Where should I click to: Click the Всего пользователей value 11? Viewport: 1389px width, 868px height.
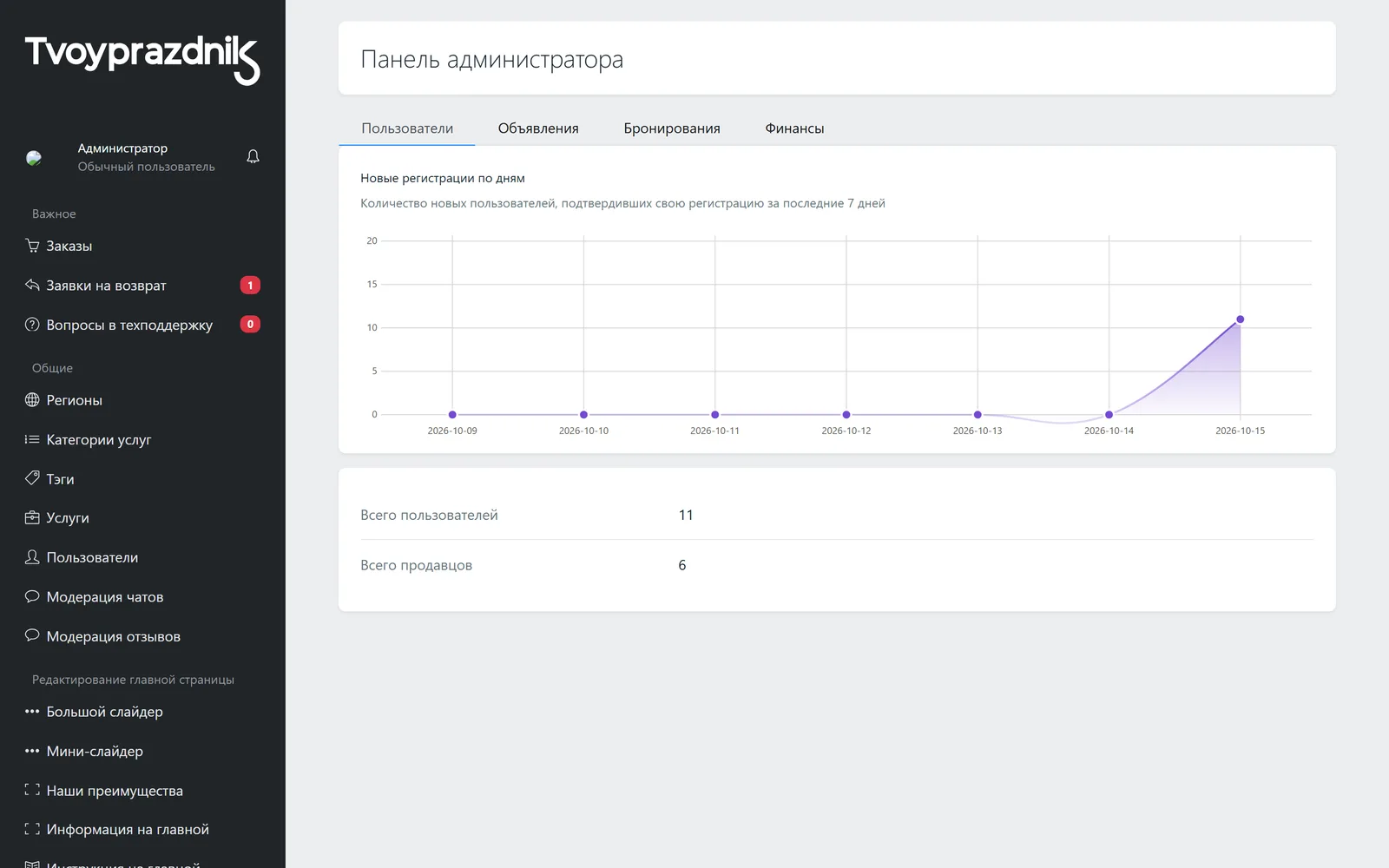[x=686, y=515]
